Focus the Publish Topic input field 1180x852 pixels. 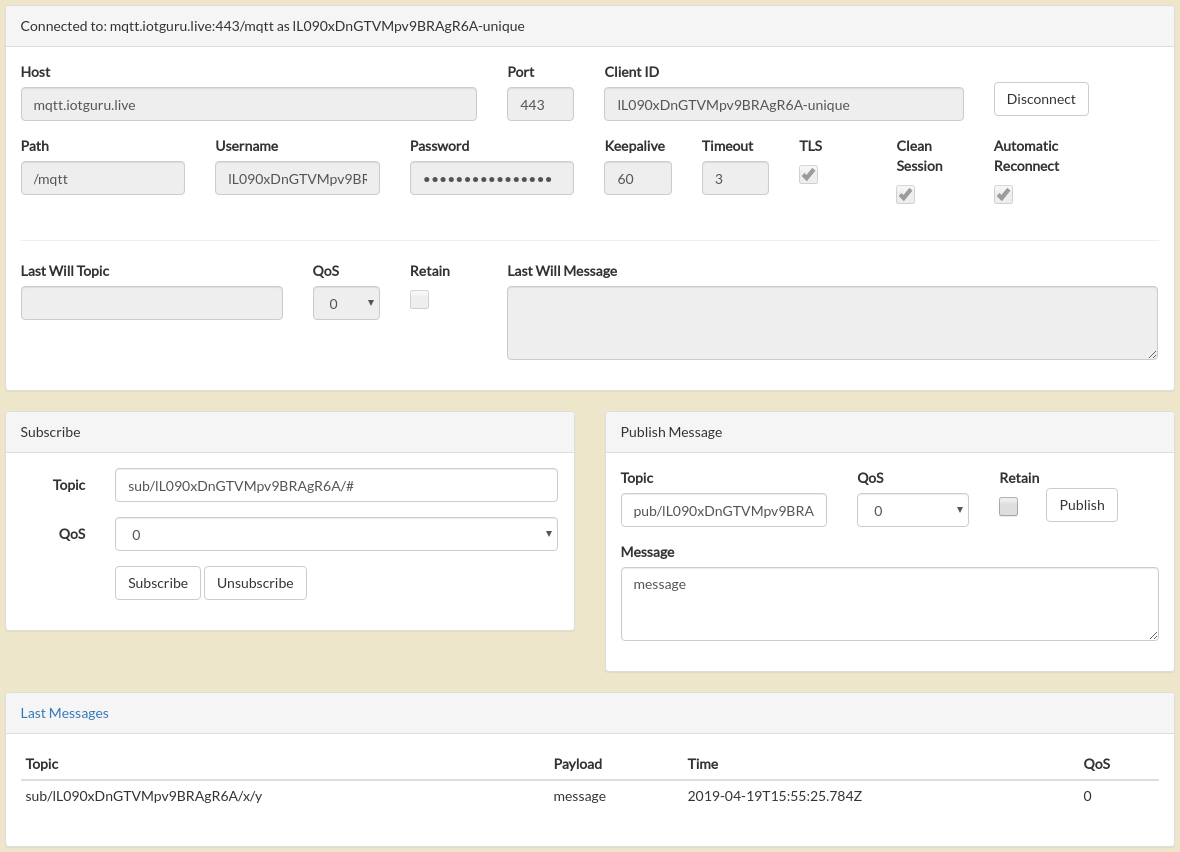[x=723, y=510]
